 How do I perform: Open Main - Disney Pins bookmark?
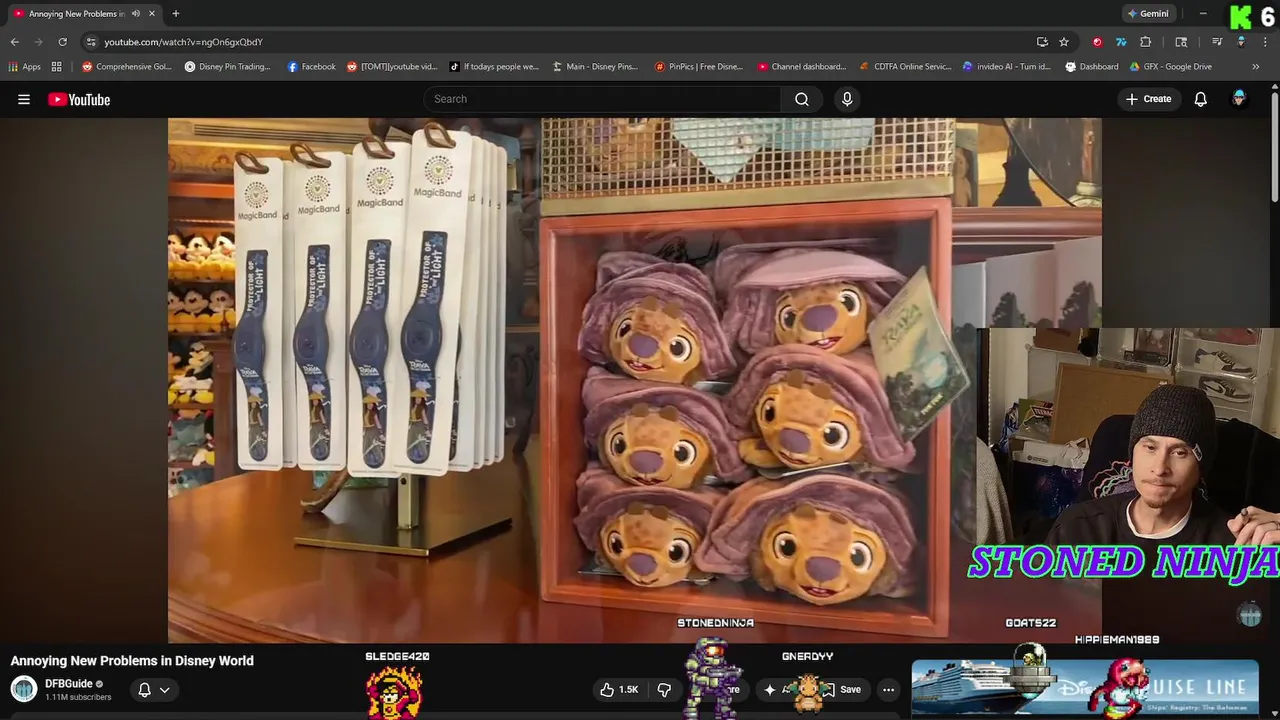click(596, 67)
